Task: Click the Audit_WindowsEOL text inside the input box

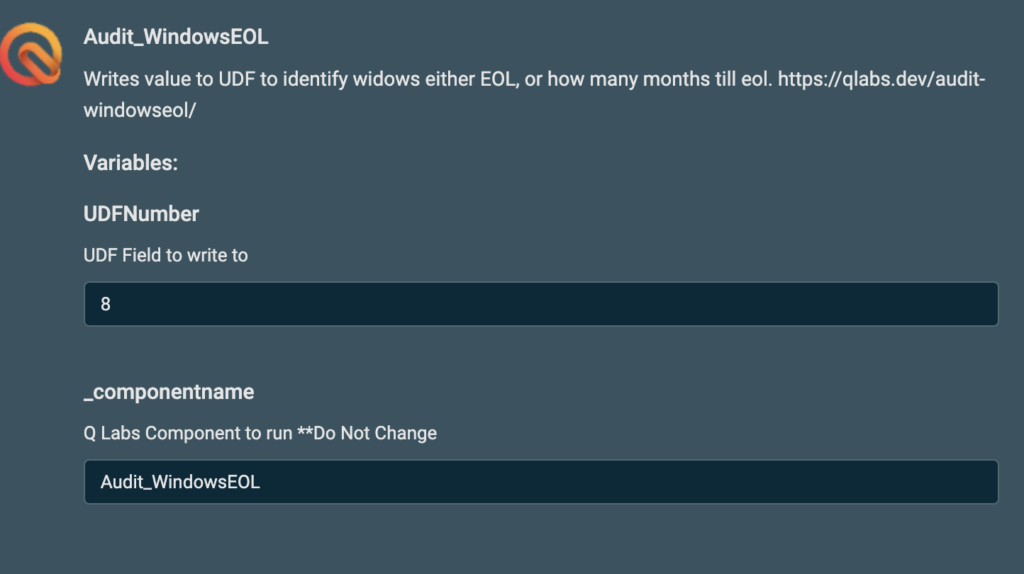Action: 180,482
